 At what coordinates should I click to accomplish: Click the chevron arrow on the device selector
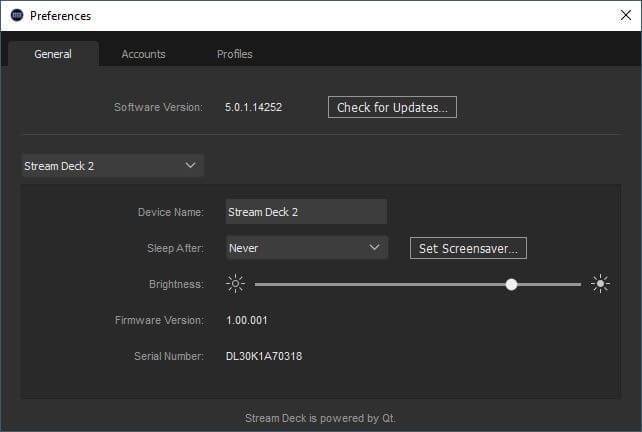(190, 165)
